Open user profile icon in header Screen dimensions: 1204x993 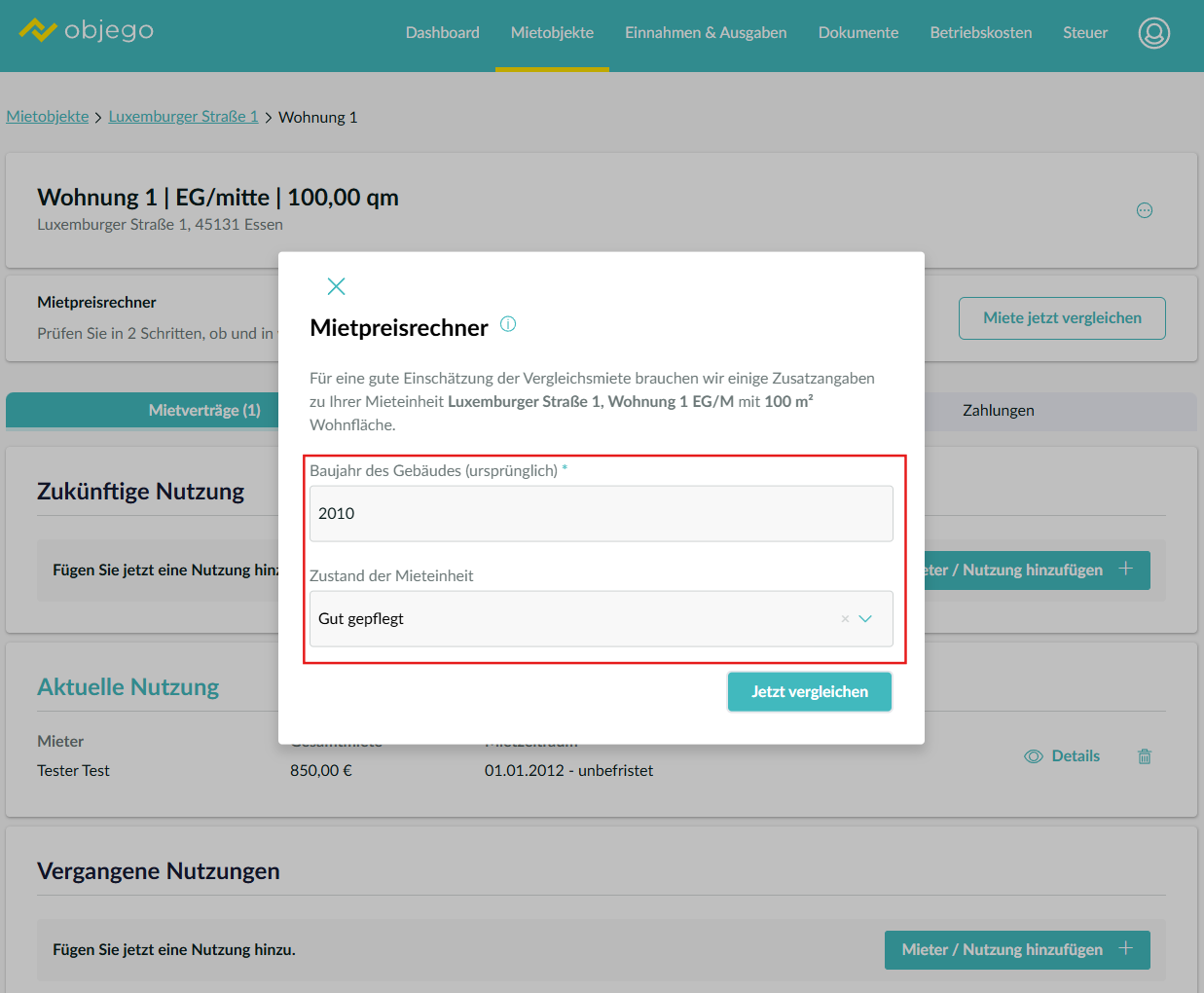1153,33
